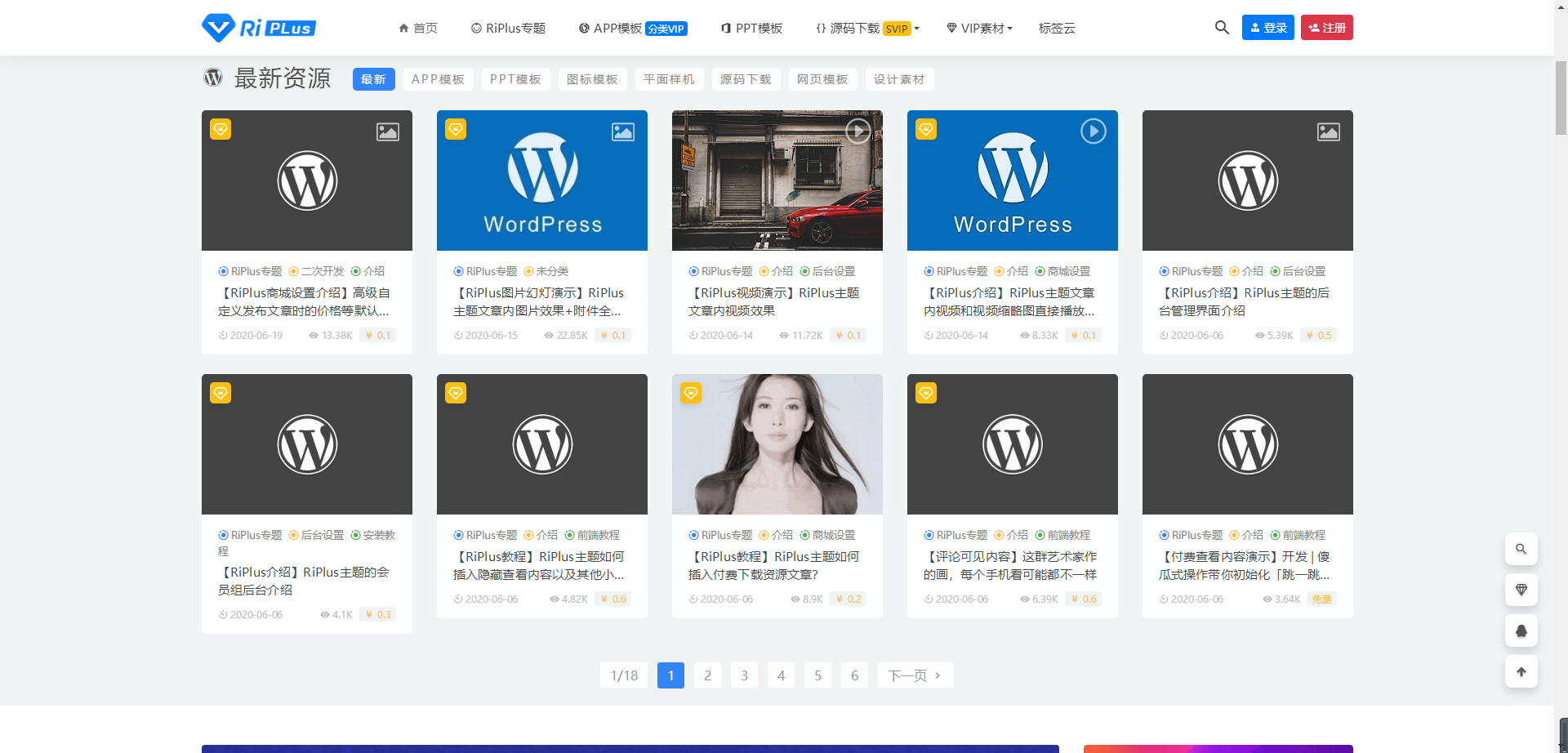Open the 标签云 menu item
The width and height of the screenshot is (1568, 753).
(x=1057, y=29)
